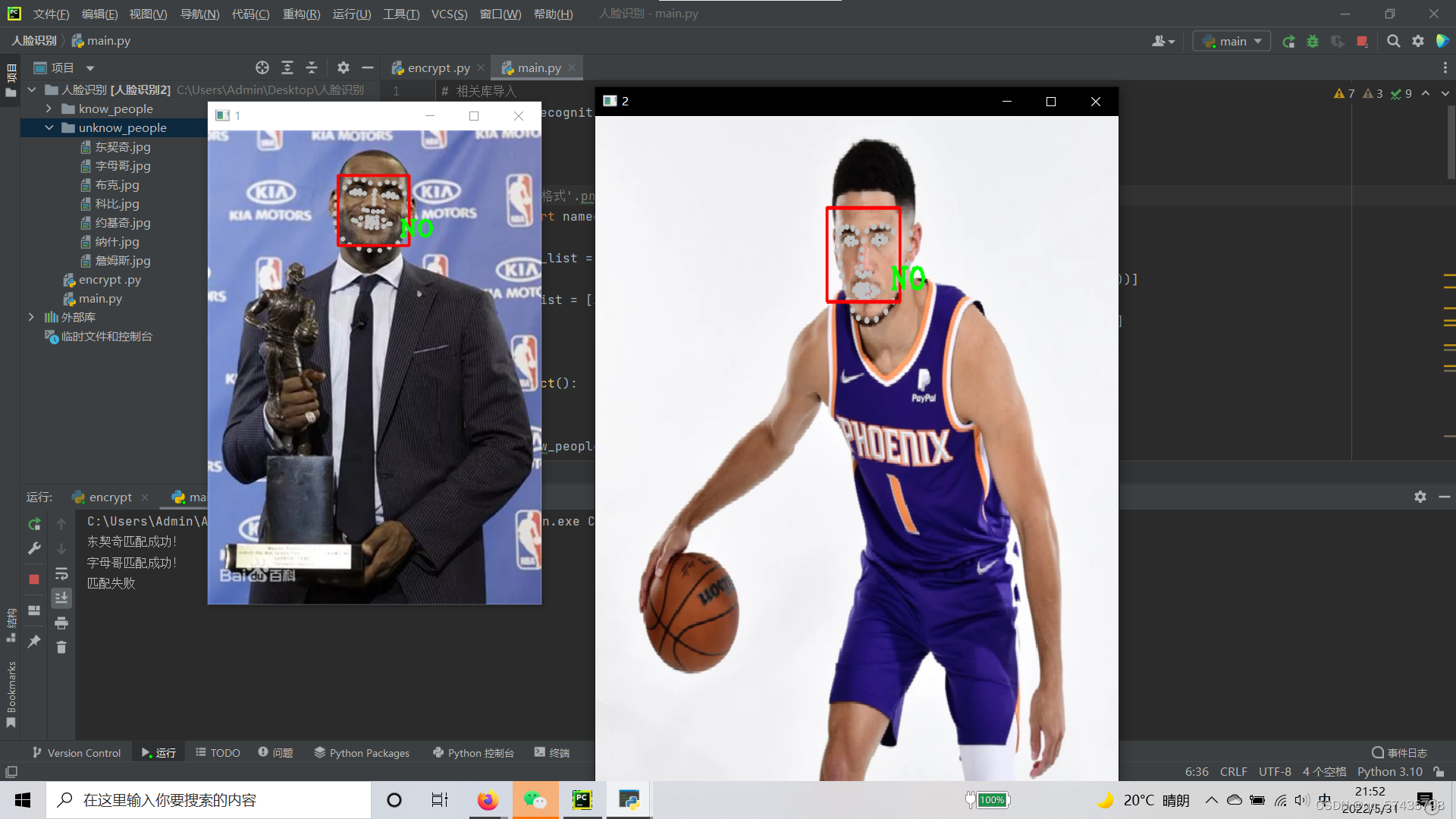
Task: Open Version Control tool window
Action: (77, 753)
